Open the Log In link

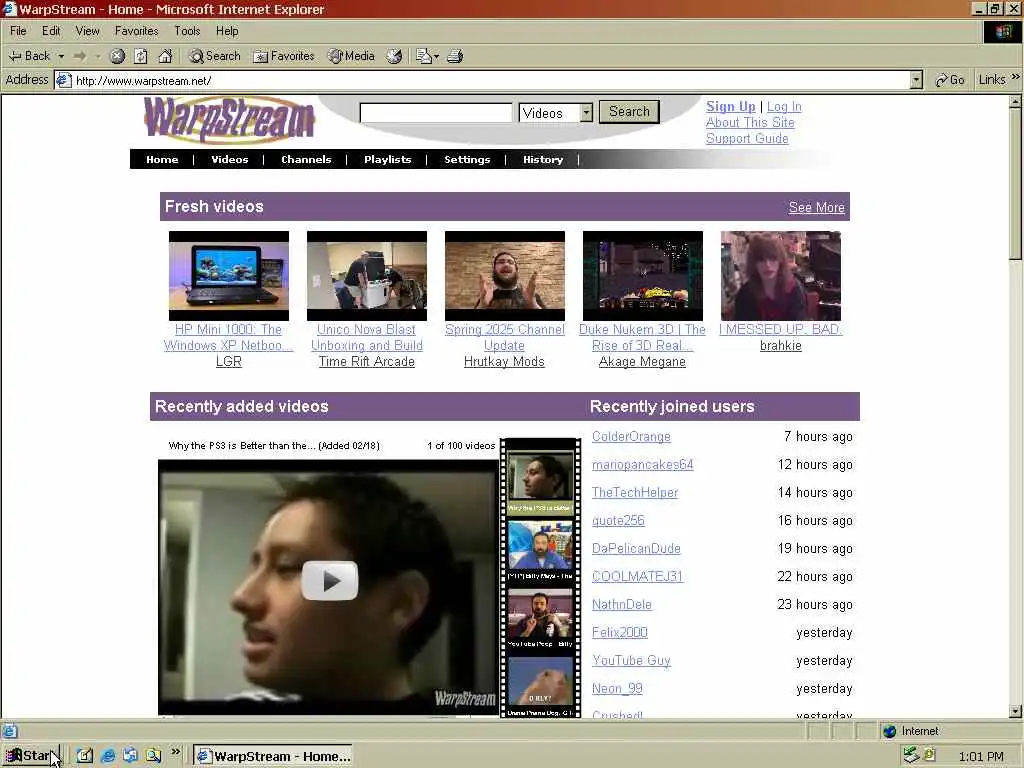pyautogui.click(x=784, y=106)
